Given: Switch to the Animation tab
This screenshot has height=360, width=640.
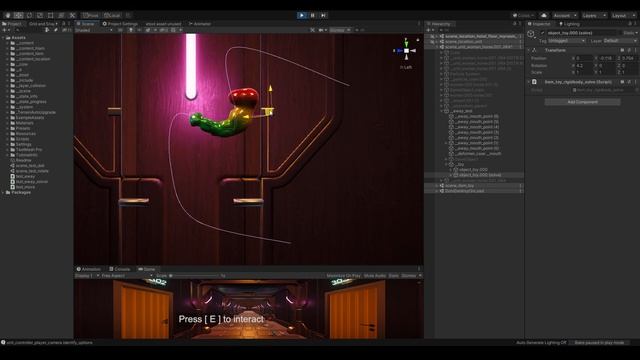Looking at the screenshot, I should [x=89, y=269].
